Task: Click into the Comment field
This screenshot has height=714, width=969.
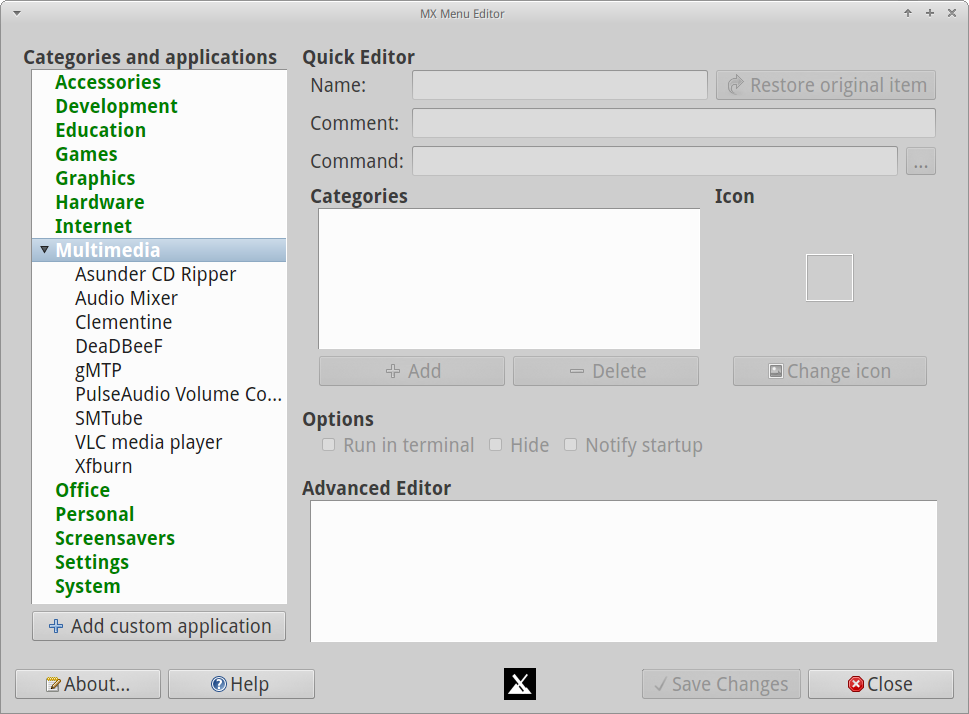Action: pyautogui.click(x=674, y=123)
